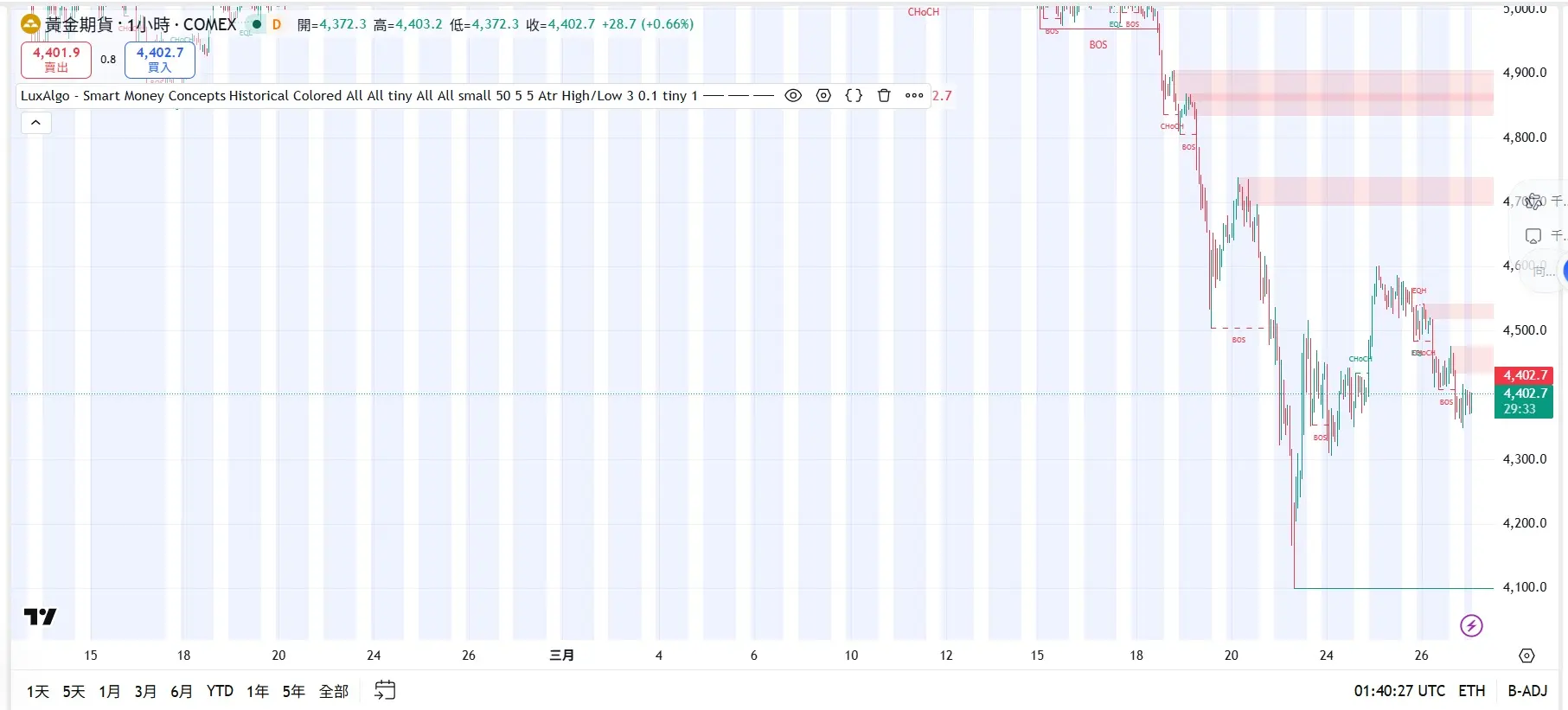View LuxAlgo source code with braces icon

[854, 95]
